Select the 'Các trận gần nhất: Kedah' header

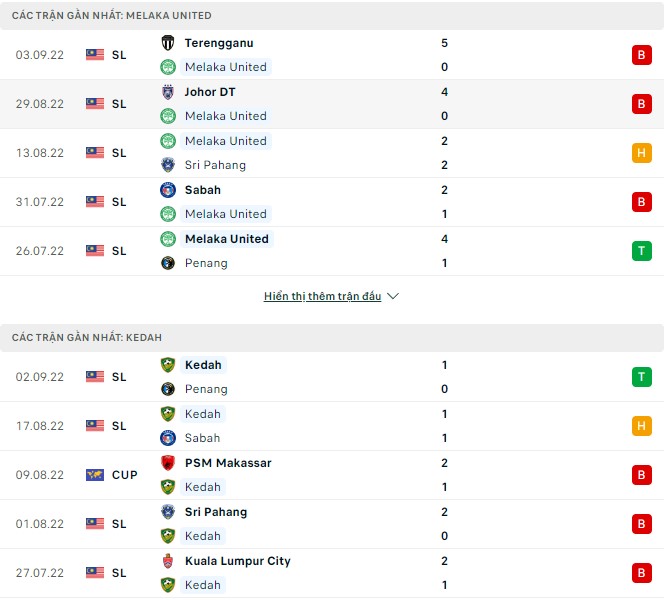pyautogui.click(x=87, y=338)
